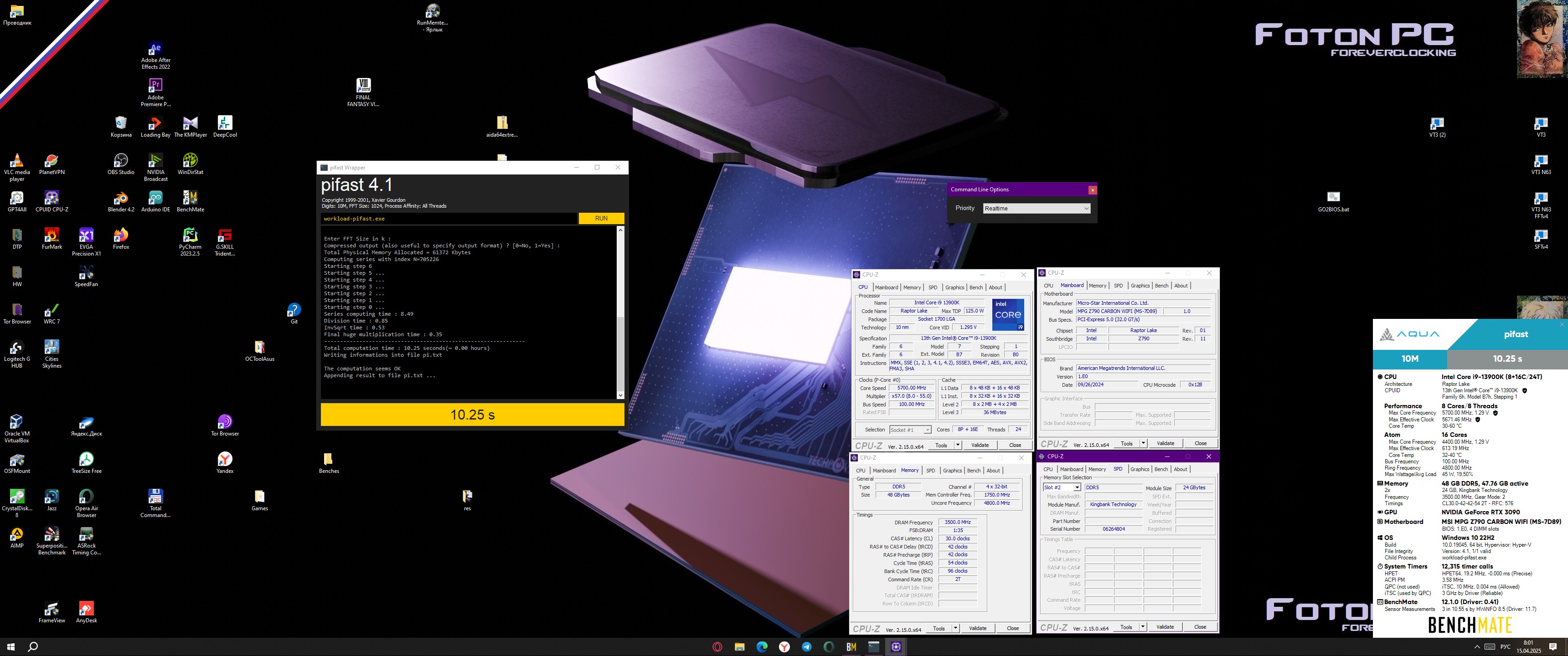
Task: Click the pifast output scrollbar down arrow
Action: (620, 395)
